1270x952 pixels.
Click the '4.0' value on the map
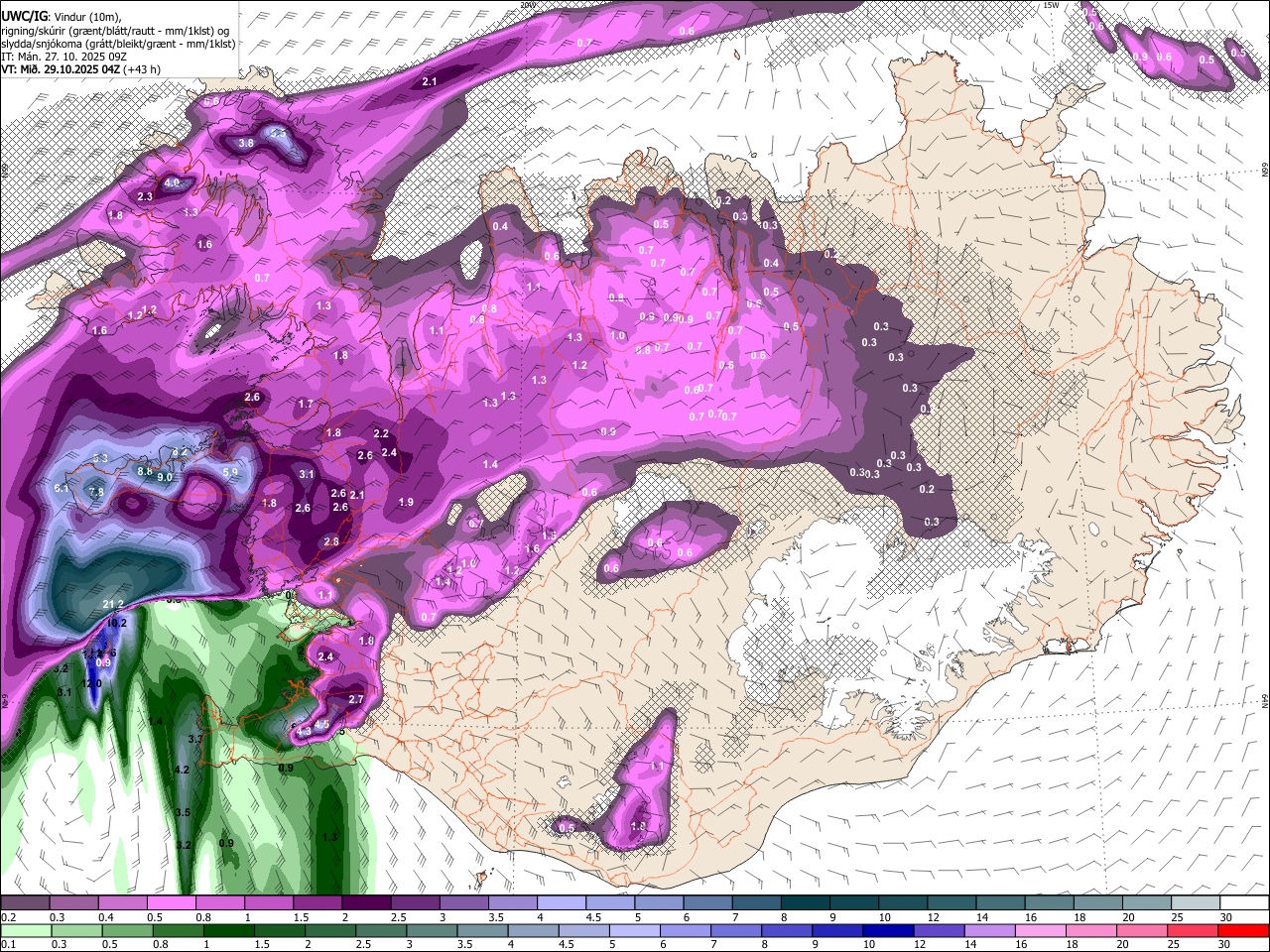tap(173, 182)
